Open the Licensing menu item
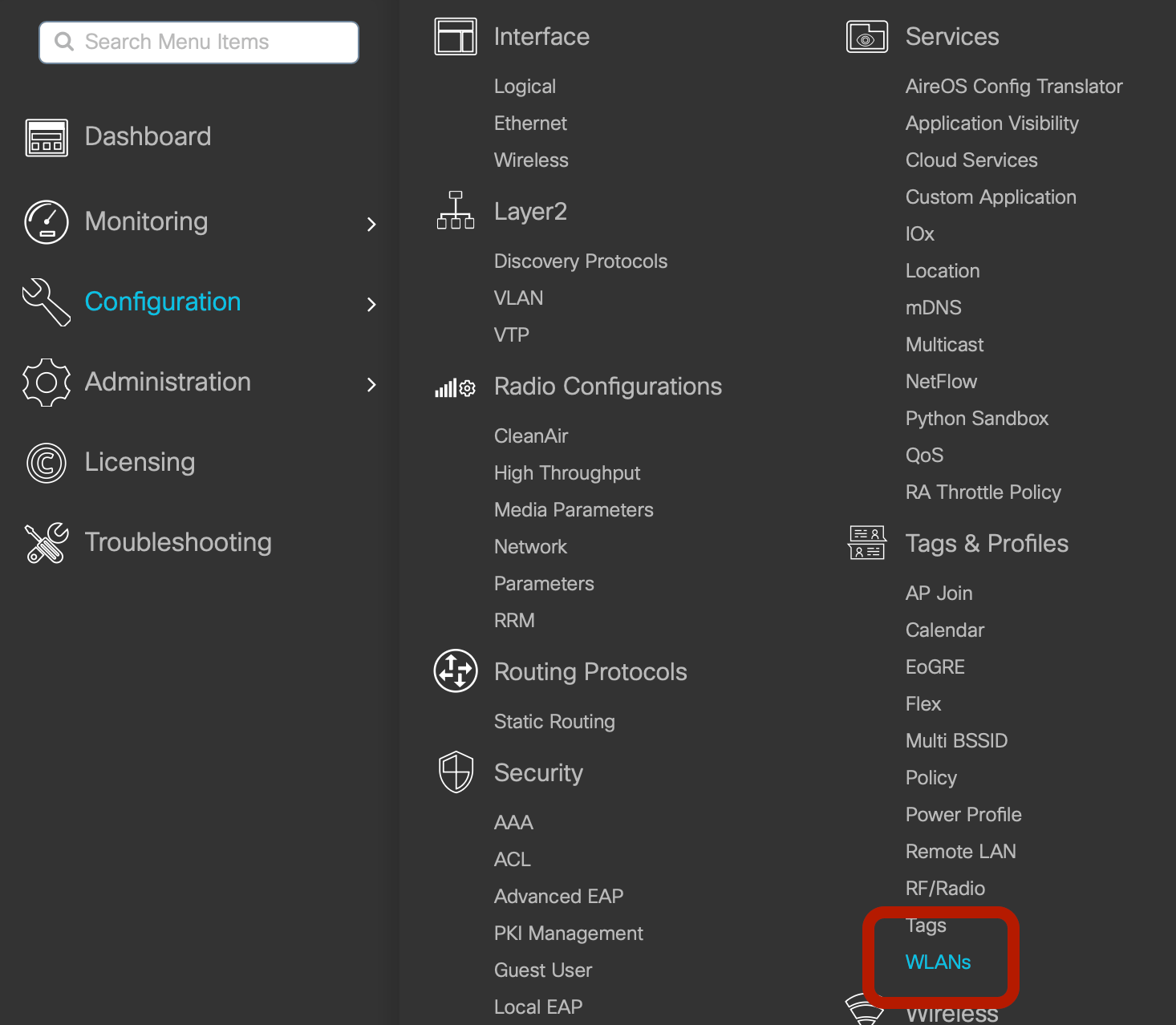The width and height of the screenshot is (1176, 1025). [140, 462]
